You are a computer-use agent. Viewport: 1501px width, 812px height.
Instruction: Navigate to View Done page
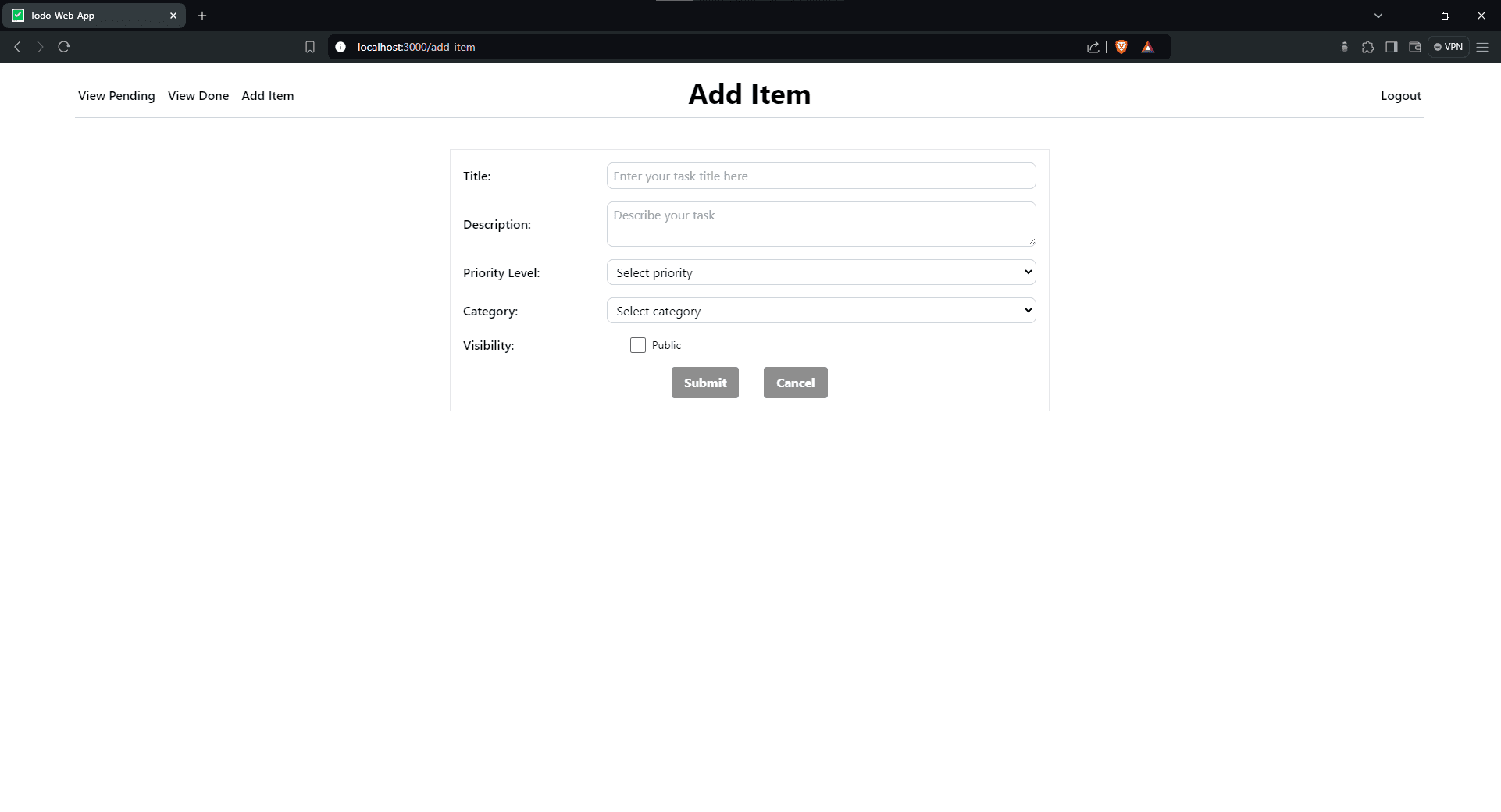point(198,96)
